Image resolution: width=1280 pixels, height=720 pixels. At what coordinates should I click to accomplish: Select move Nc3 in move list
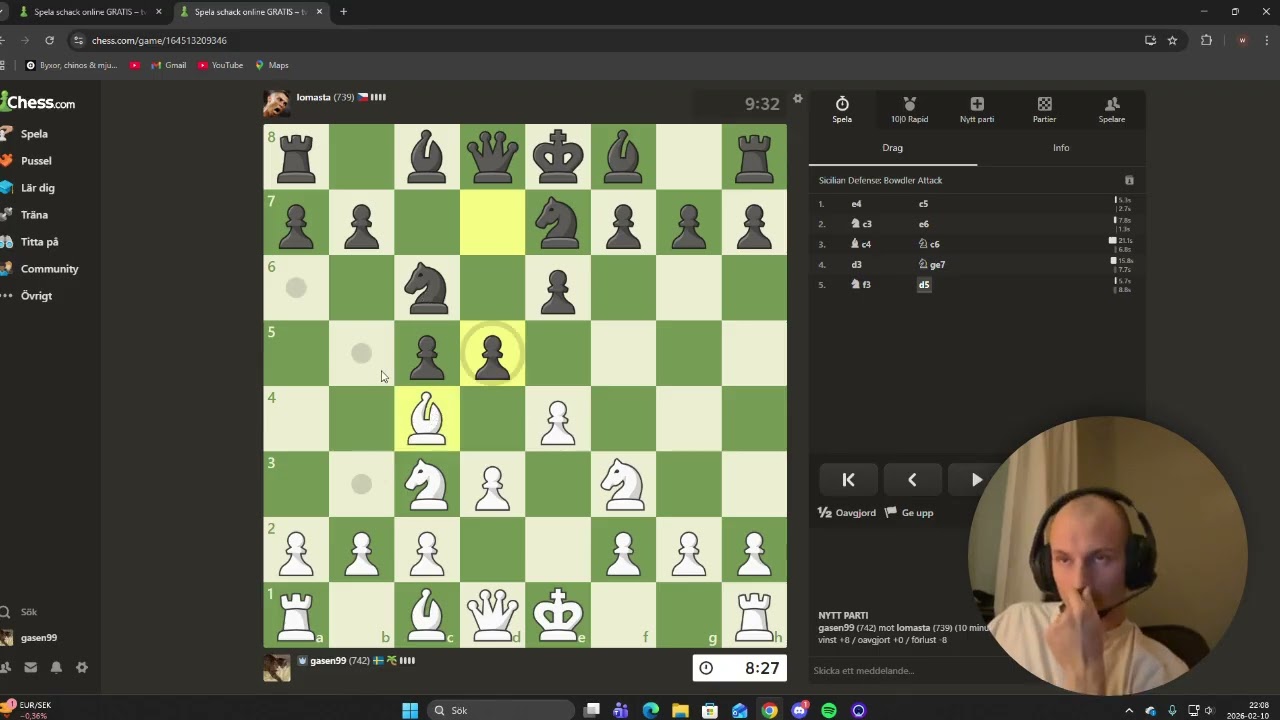point(862,224)
